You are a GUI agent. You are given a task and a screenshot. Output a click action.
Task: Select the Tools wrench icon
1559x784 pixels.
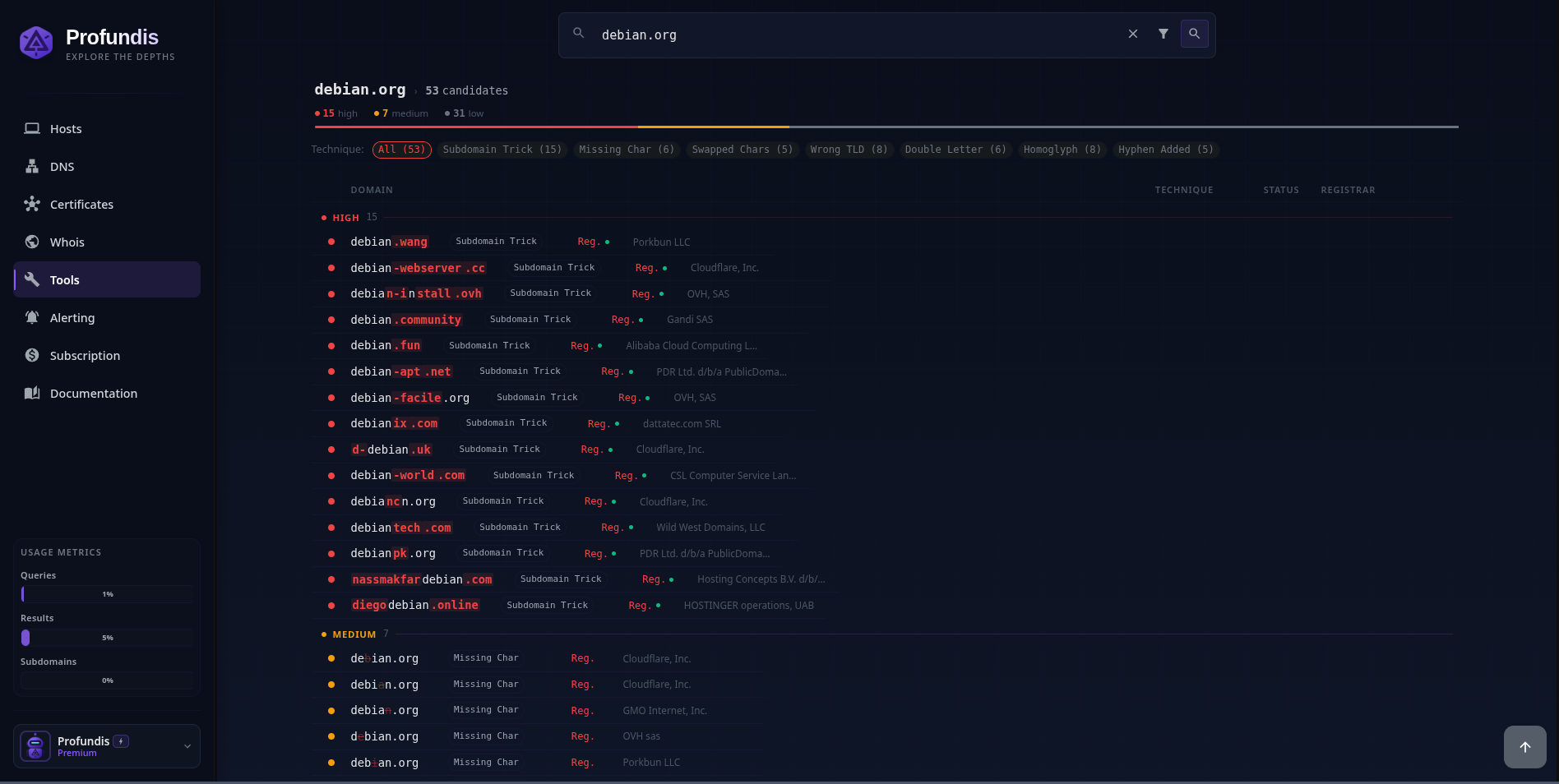tap(32, 279)
